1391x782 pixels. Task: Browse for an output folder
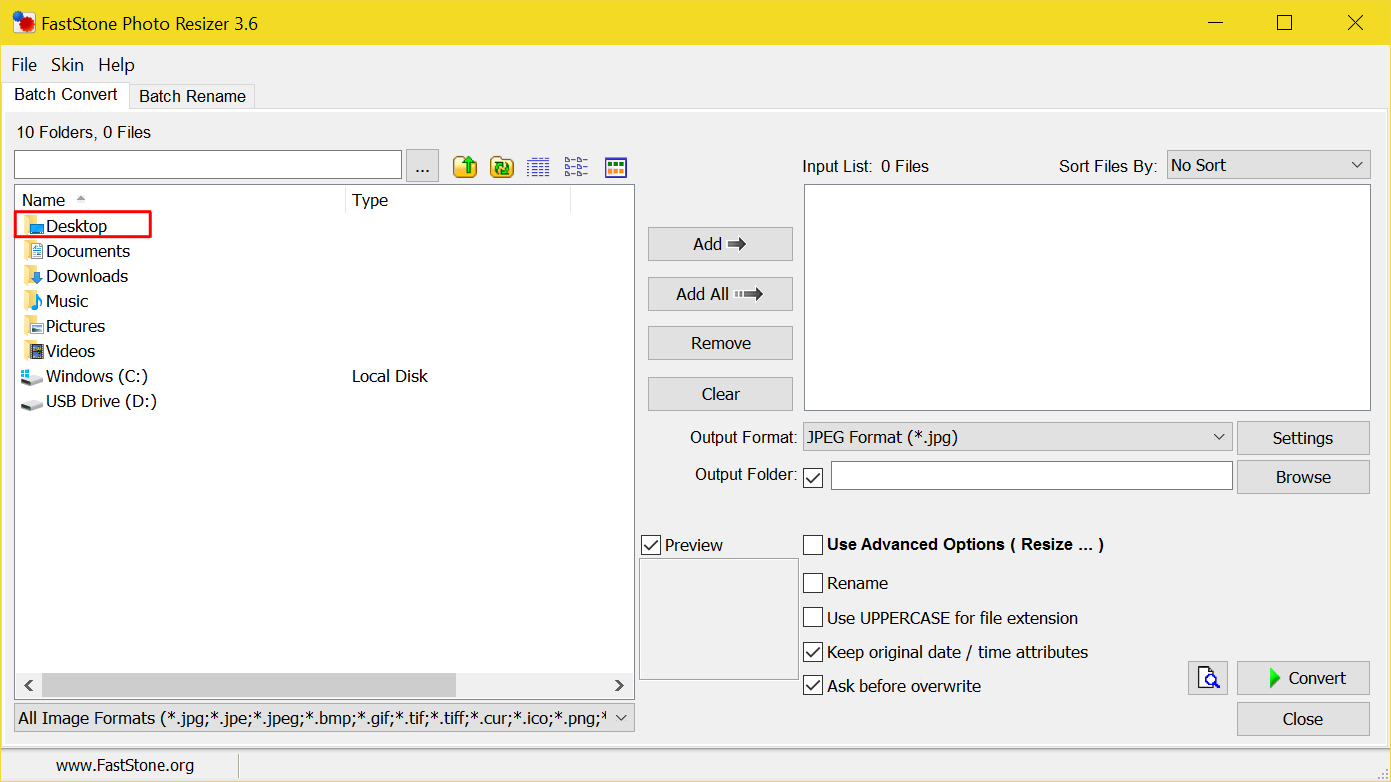(1303, 477)
